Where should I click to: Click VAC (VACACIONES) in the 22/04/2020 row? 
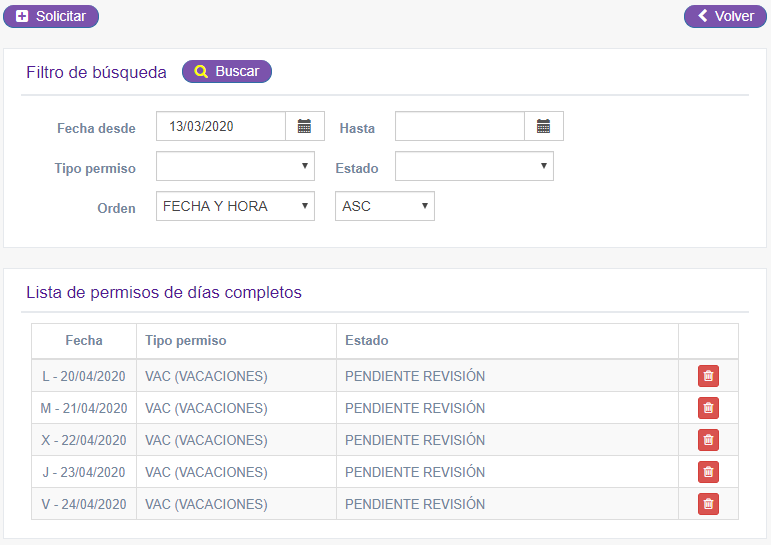(x=206, y=440)
